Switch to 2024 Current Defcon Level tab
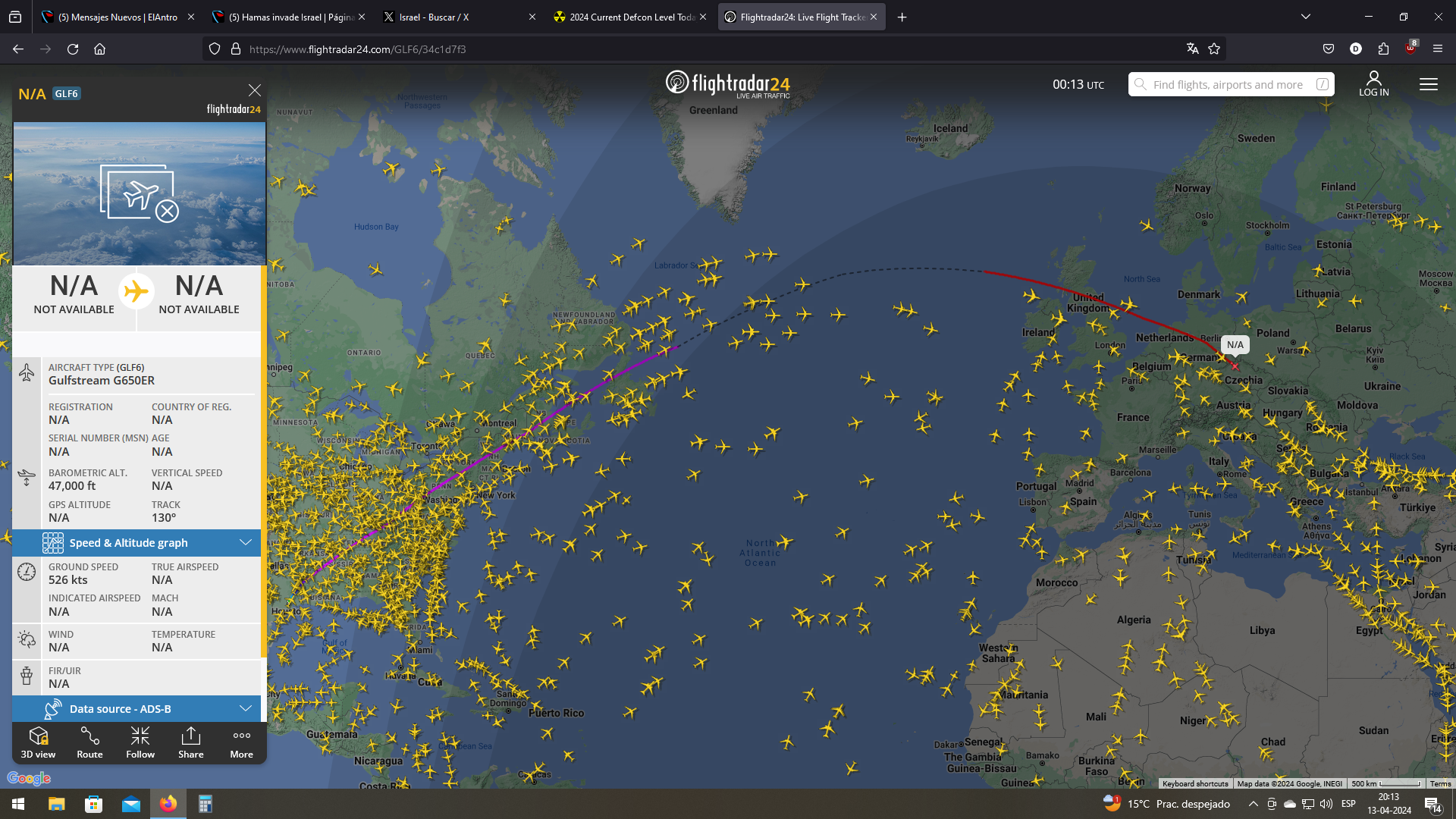The image size is (1456, 819). pyautogui.click(x=630, y=17)
